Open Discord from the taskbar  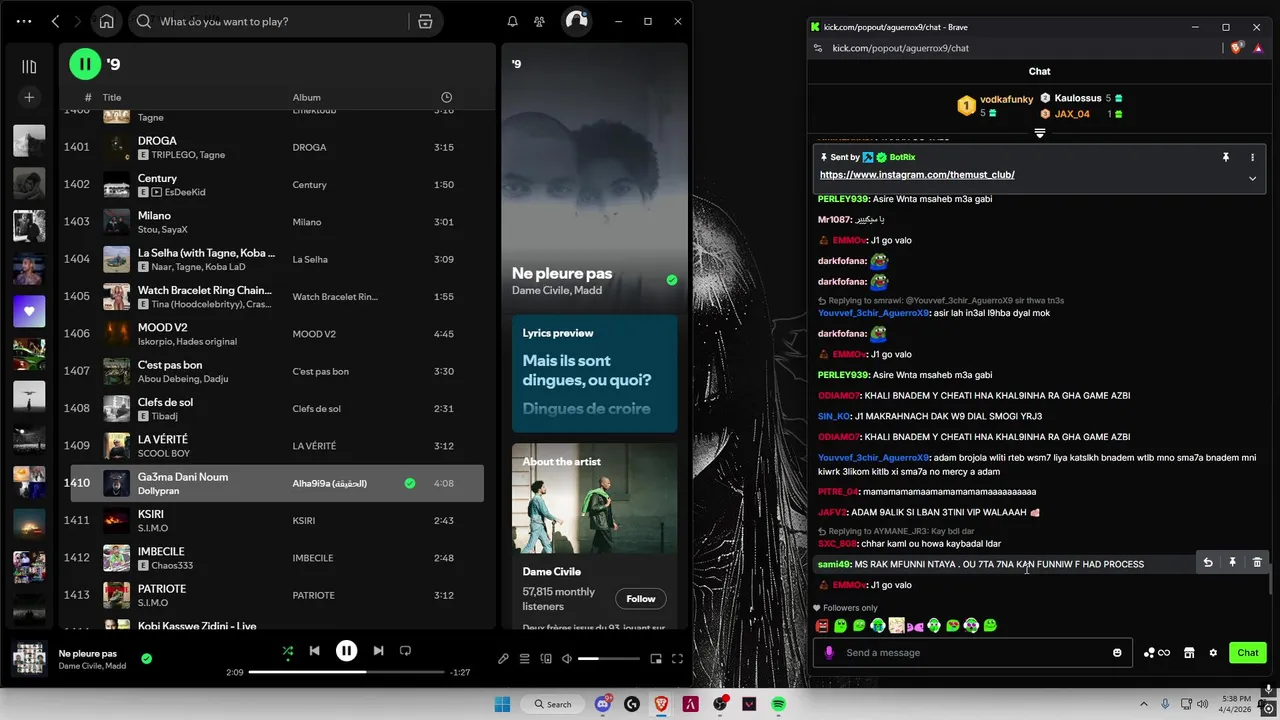[x=603, y=704]
